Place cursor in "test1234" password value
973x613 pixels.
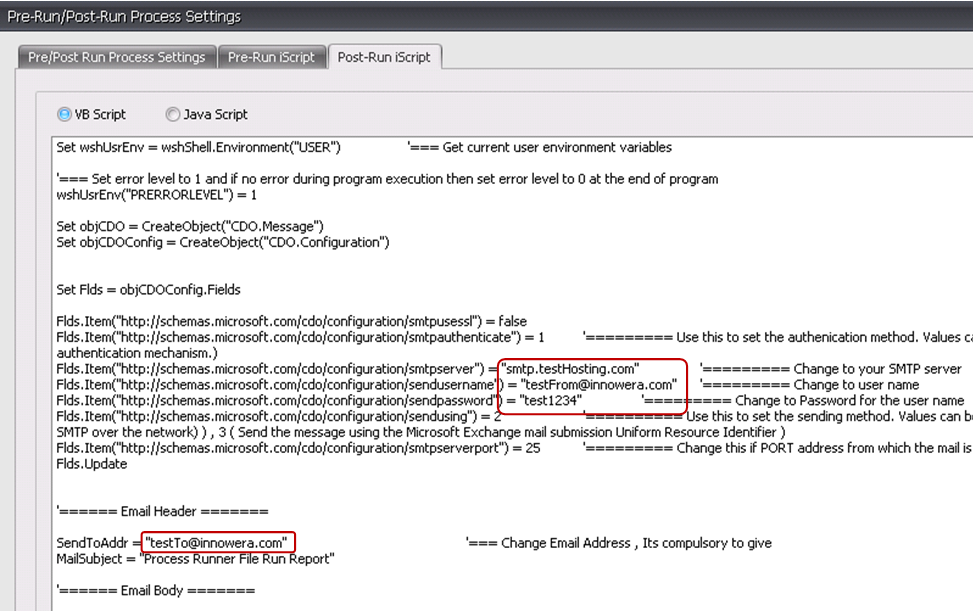click(x=551, y=401)
